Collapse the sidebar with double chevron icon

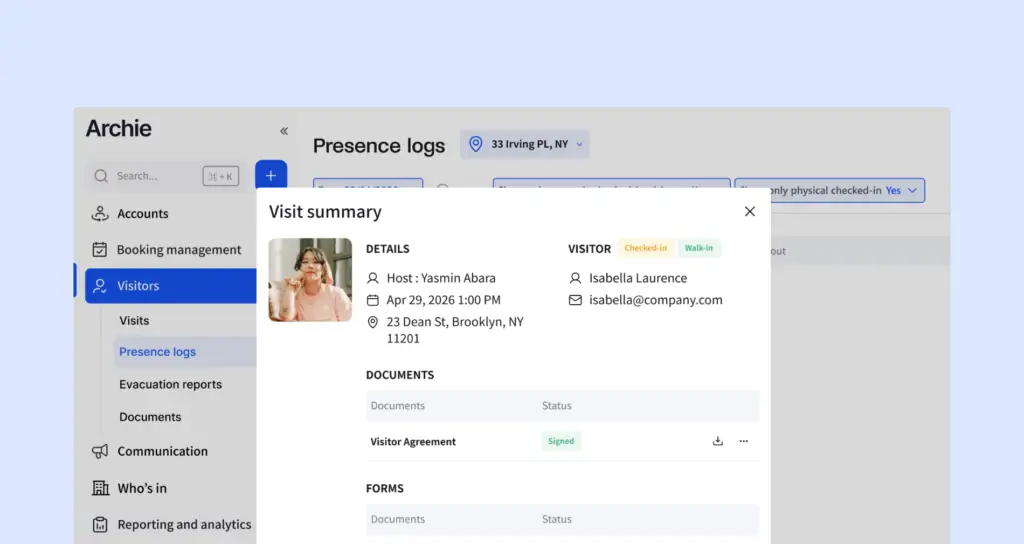click(x=284, y=131)
